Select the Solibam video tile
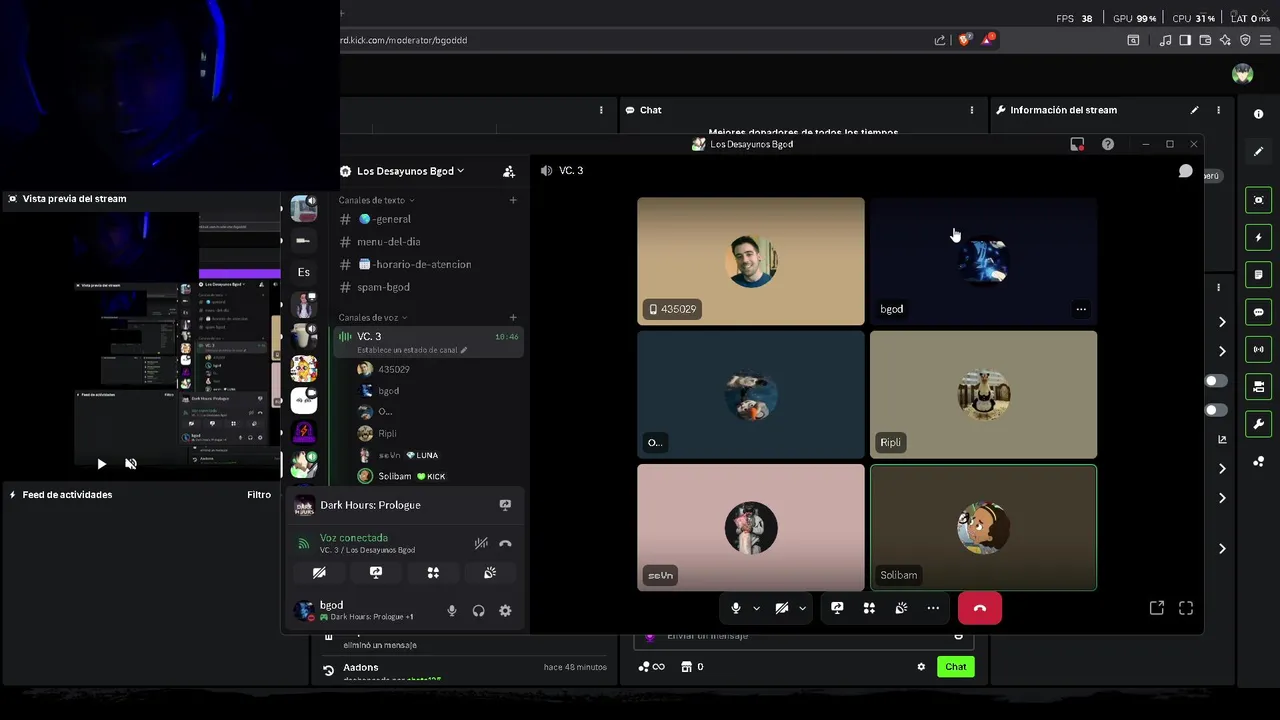This screenshot has width=1280, height=720. [984, 527]
